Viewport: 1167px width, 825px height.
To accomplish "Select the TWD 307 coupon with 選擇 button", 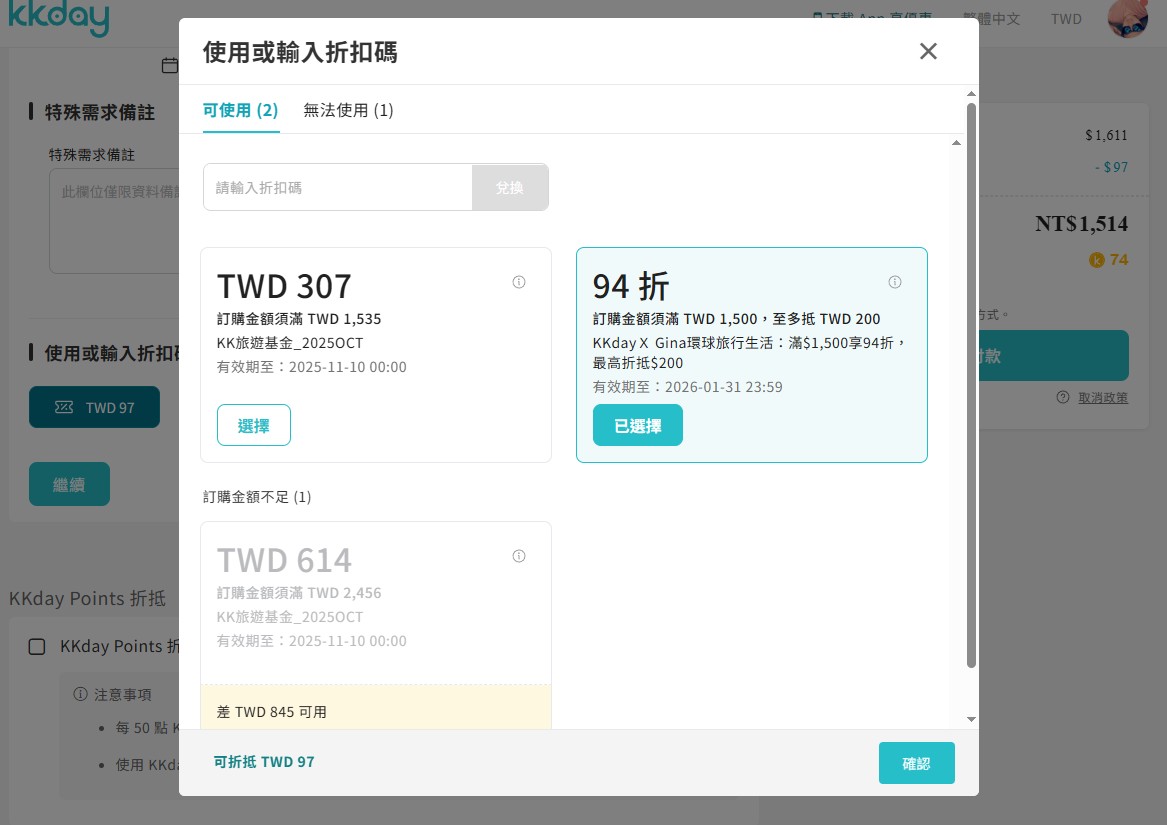I will pyautogui.click(x=253, y=424).
